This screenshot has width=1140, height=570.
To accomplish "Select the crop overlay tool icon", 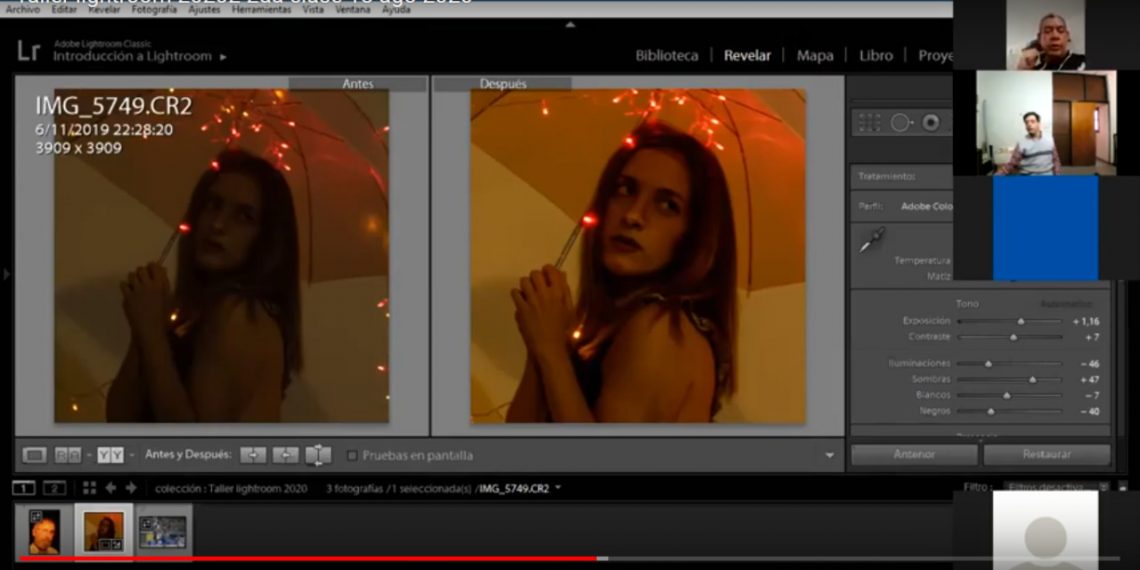I will pos(869,122).
